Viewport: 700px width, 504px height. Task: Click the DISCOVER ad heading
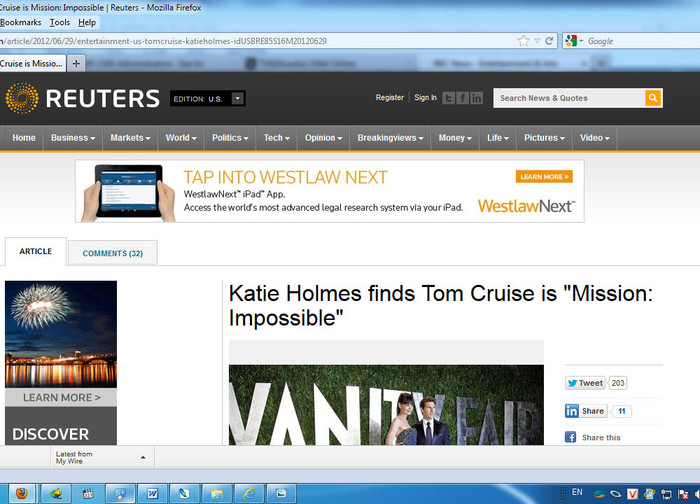pyautogui.click(x=50, y=433)
